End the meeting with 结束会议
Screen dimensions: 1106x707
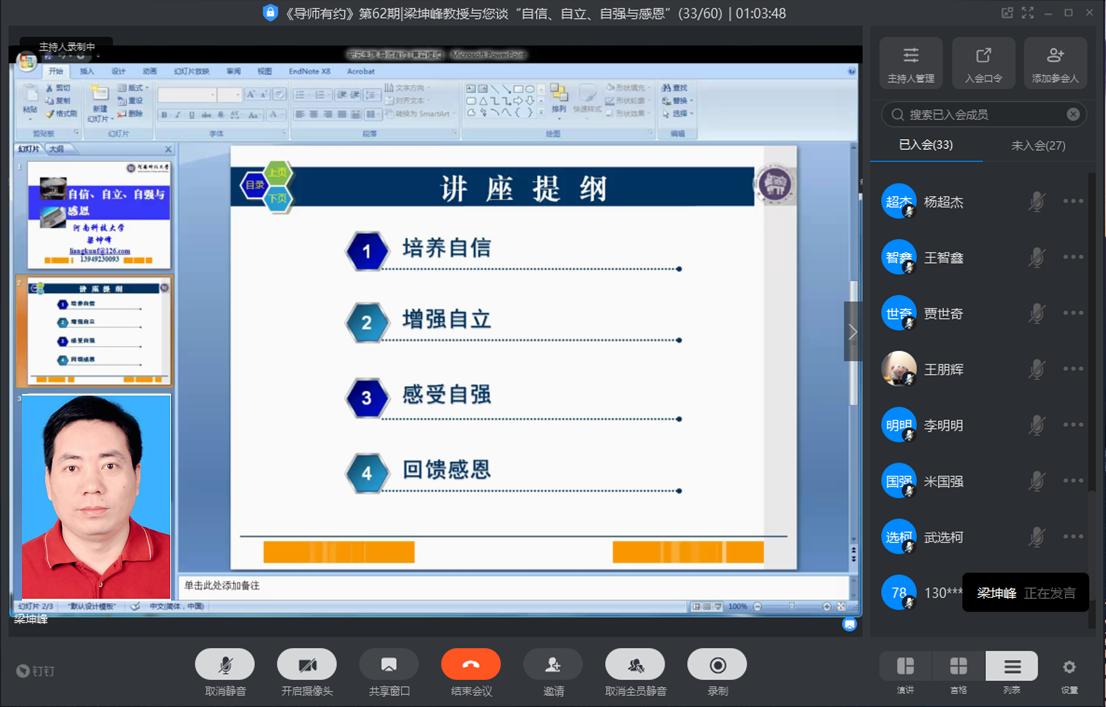[x=471, y=665]
